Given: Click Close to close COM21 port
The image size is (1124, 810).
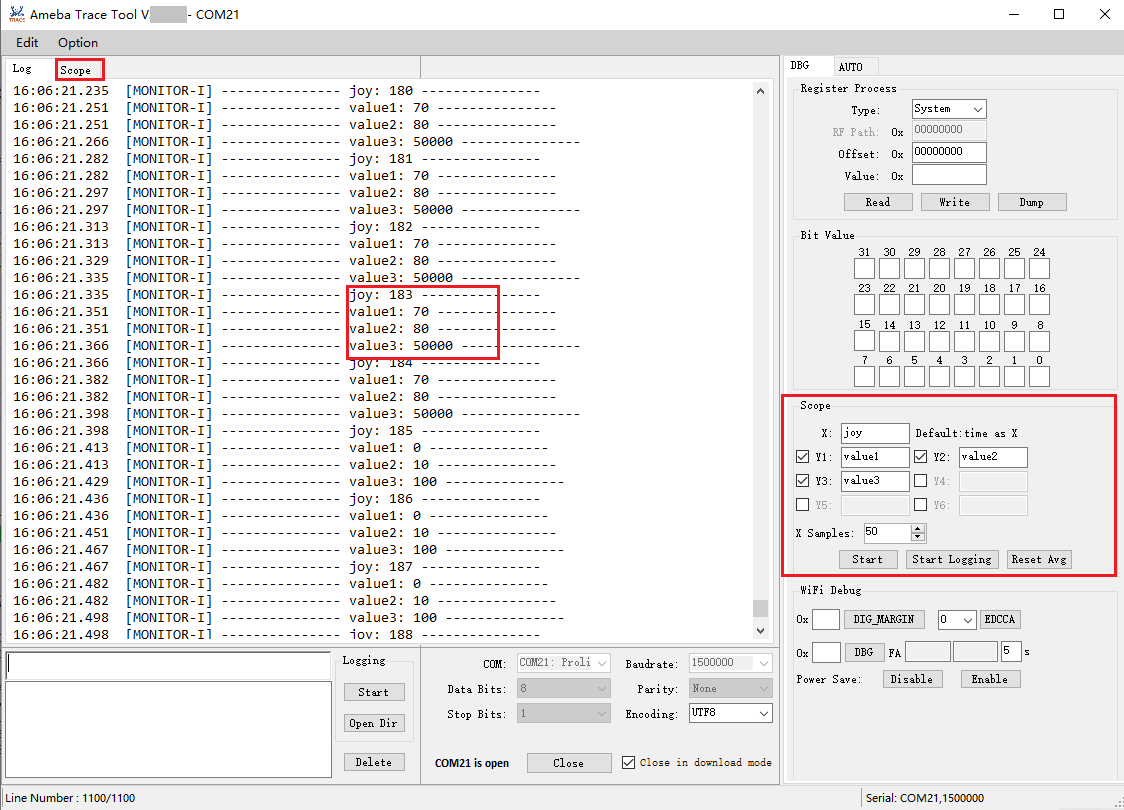Looking at the screenshot, I should tap(568, 763).
